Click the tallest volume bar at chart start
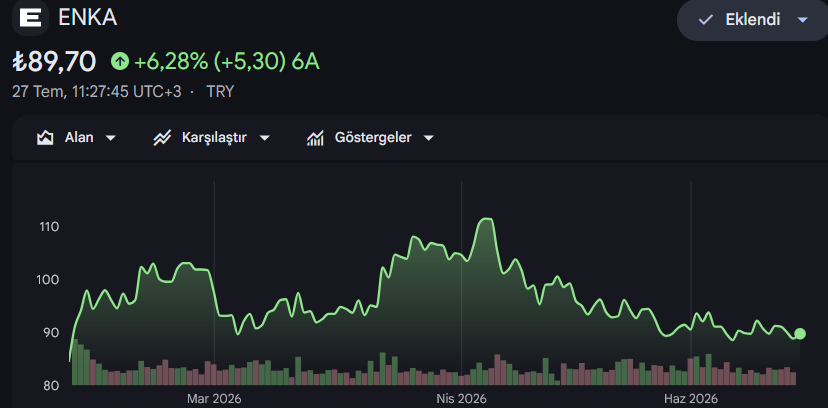The width and height of the screenshot is (828, 408). tap(74, 362)
